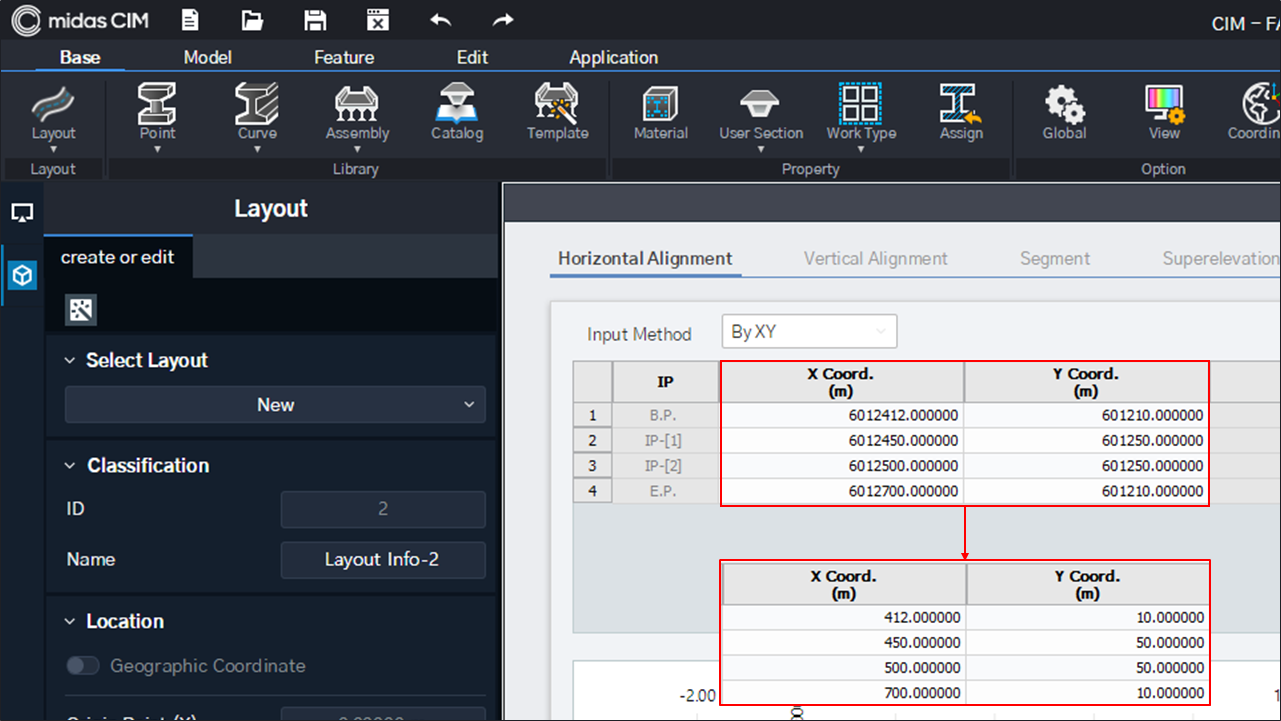Open the Coordinate option tool
Image resolution: width=1281 pixels, height=721 pixels.
(x=1255, y=112)
